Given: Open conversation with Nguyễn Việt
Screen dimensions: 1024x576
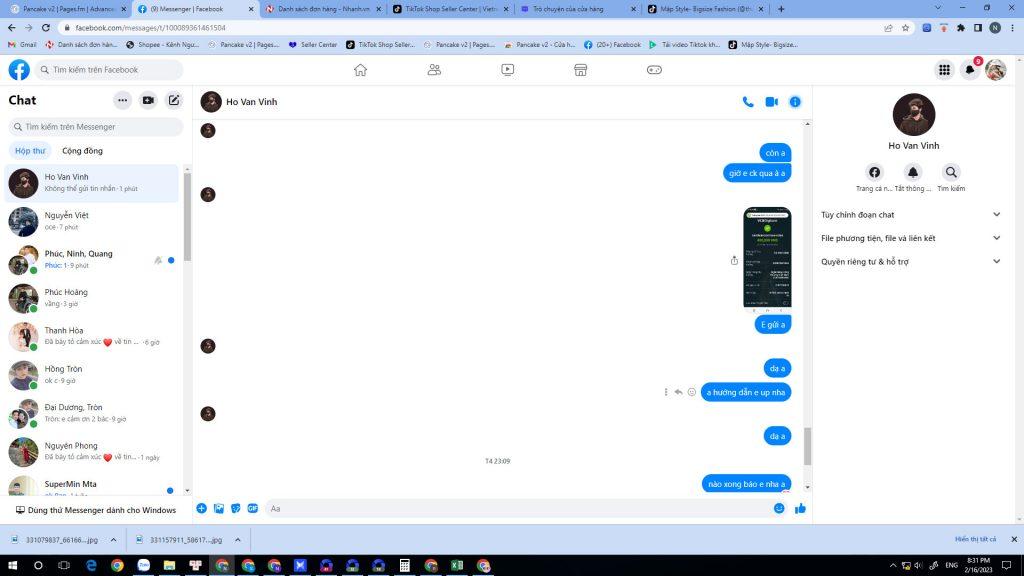Looking at the screenshot, I should 95,221.
